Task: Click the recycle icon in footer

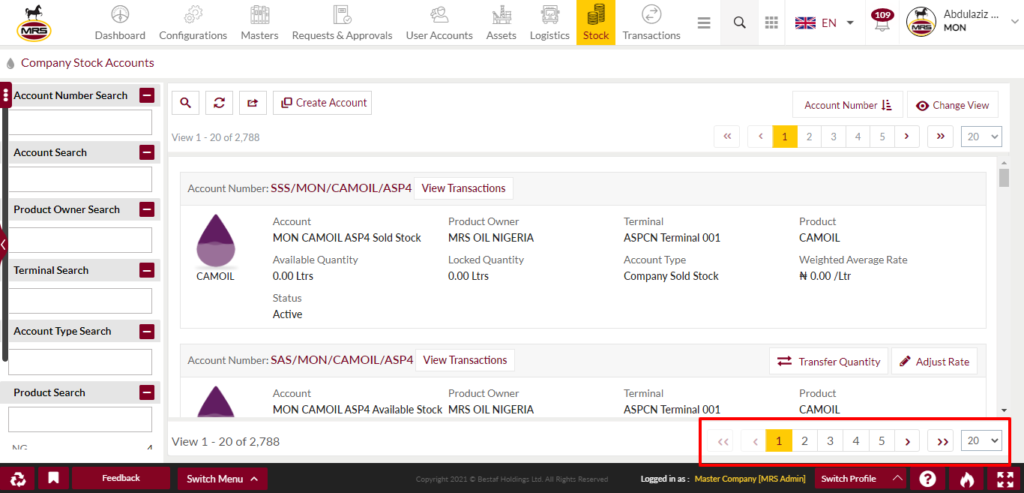Action: click(x=17, y=479)
